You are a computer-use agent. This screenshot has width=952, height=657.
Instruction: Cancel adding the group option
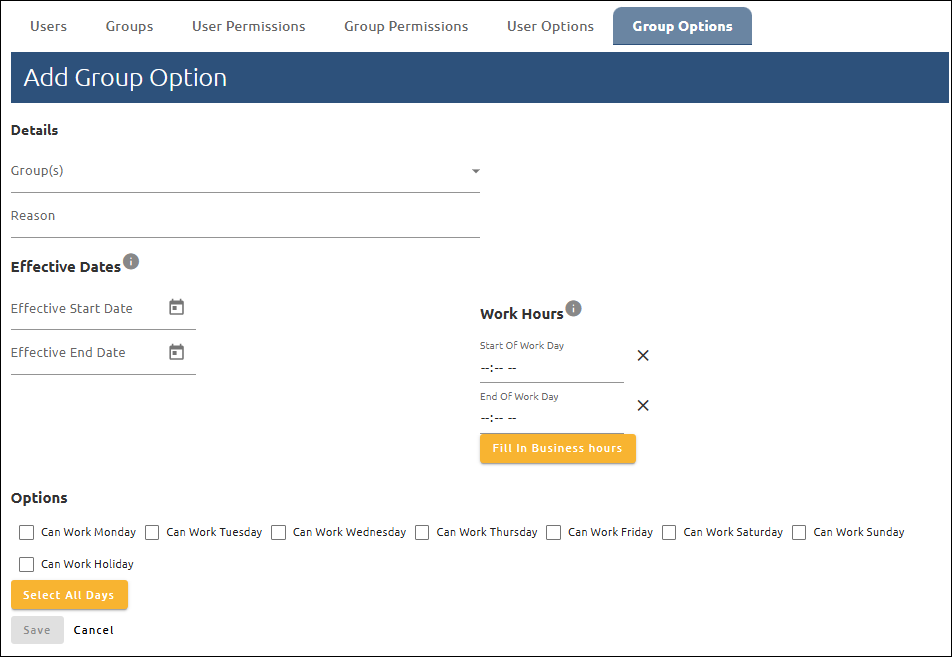click(94, 630)
